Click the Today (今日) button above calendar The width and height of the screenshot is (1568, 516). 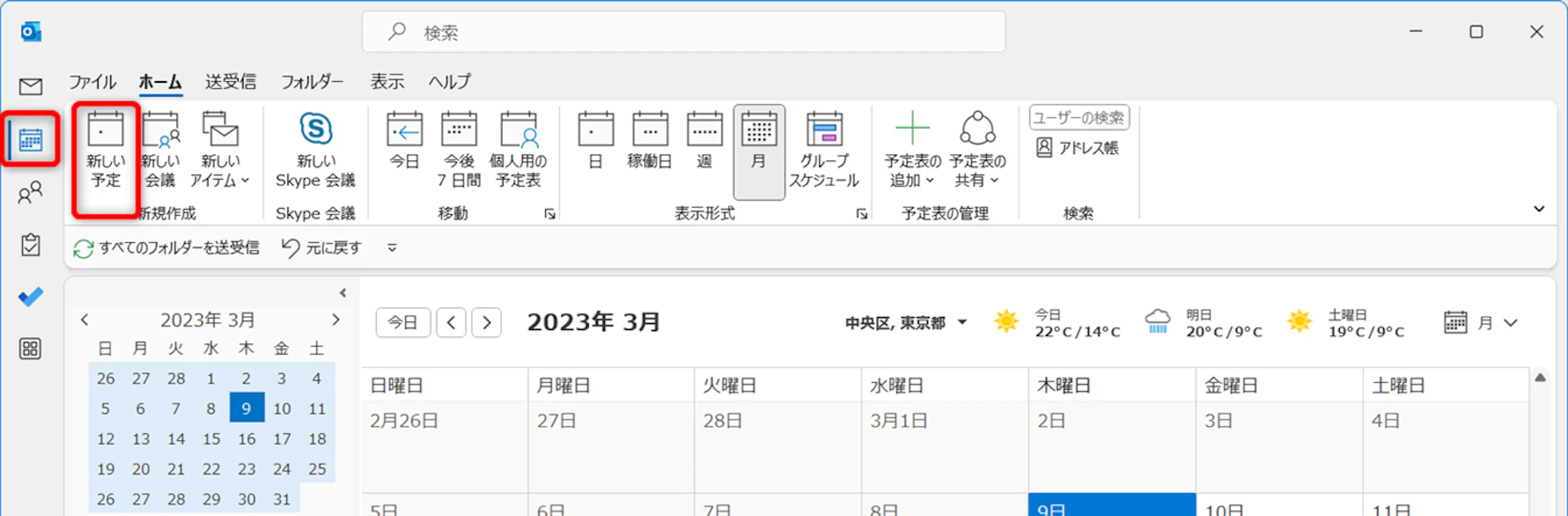(x=403, y=322)
